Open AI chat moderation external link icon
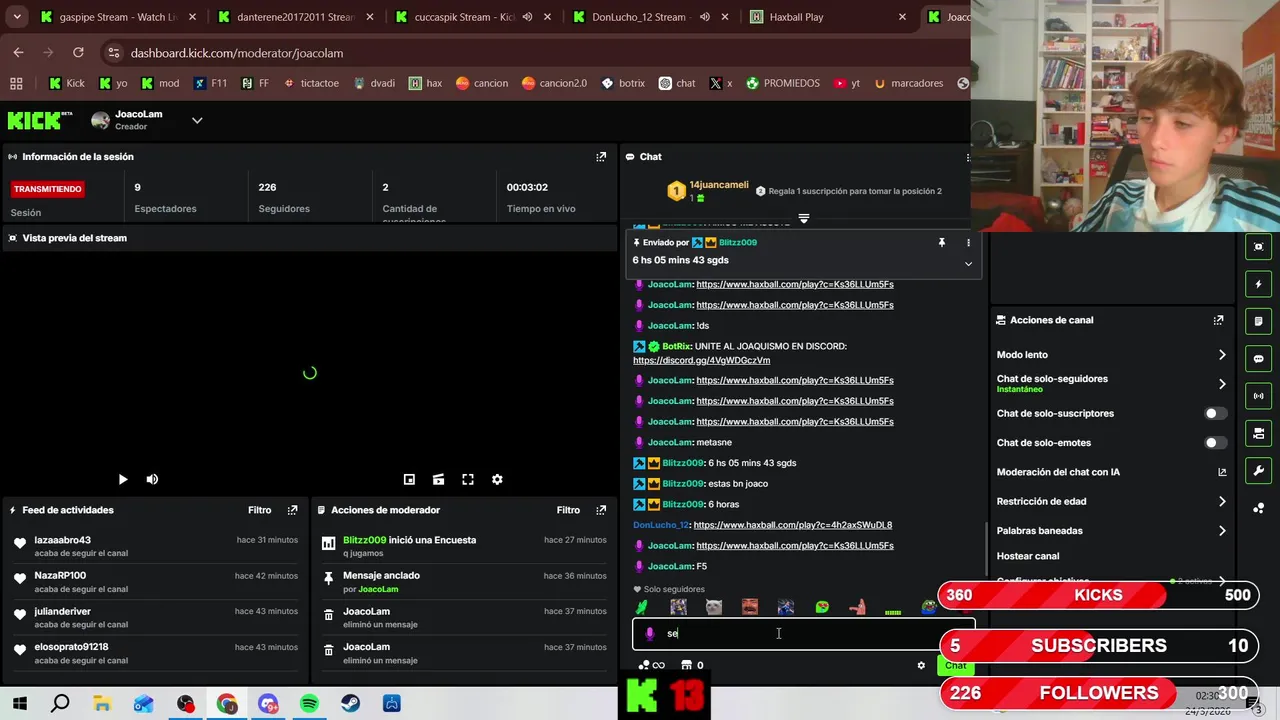Viewport: 1280px width, 720px height. (x=1222, y=472)
